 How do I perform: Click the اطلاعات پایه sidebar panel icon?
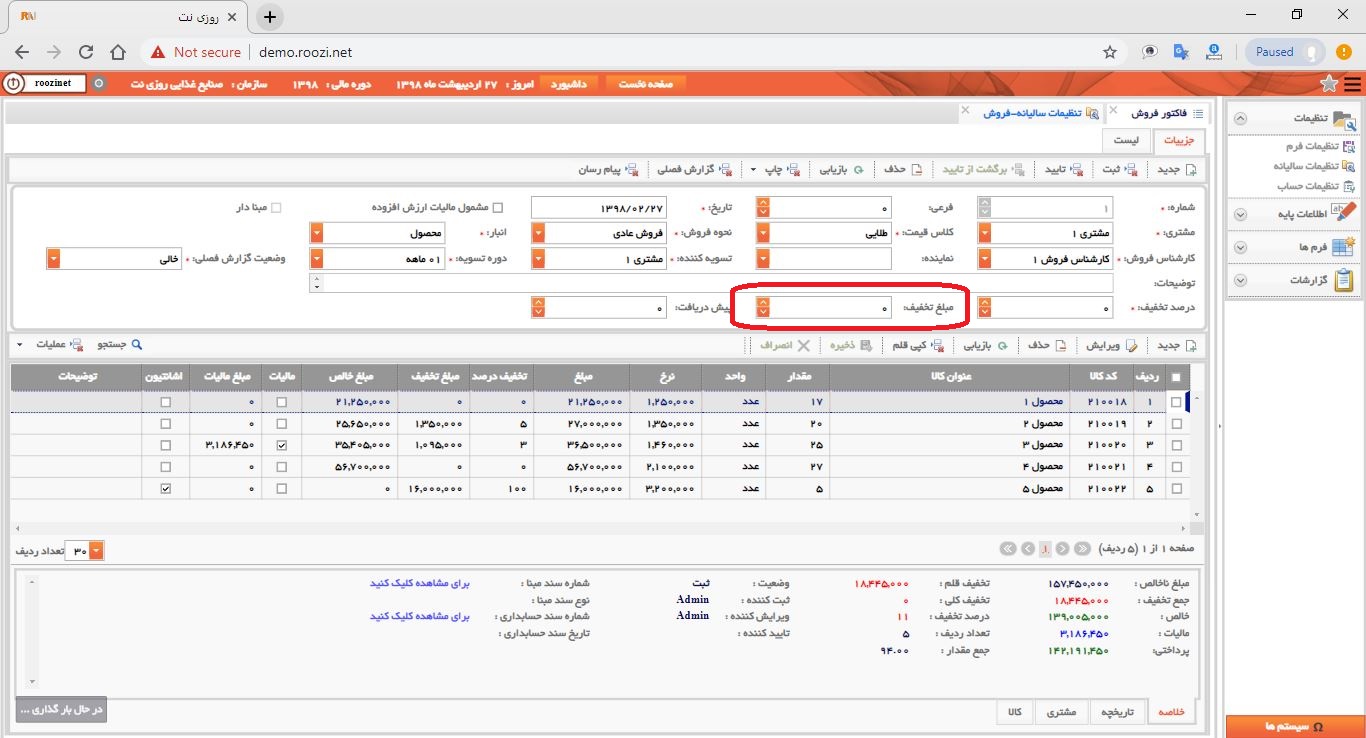[x=1345, y=213]
